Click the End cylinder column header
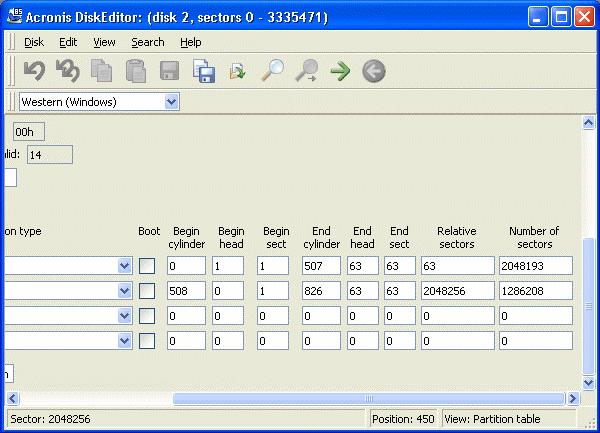This screenshot has height=433, width=600. point(321,238)
